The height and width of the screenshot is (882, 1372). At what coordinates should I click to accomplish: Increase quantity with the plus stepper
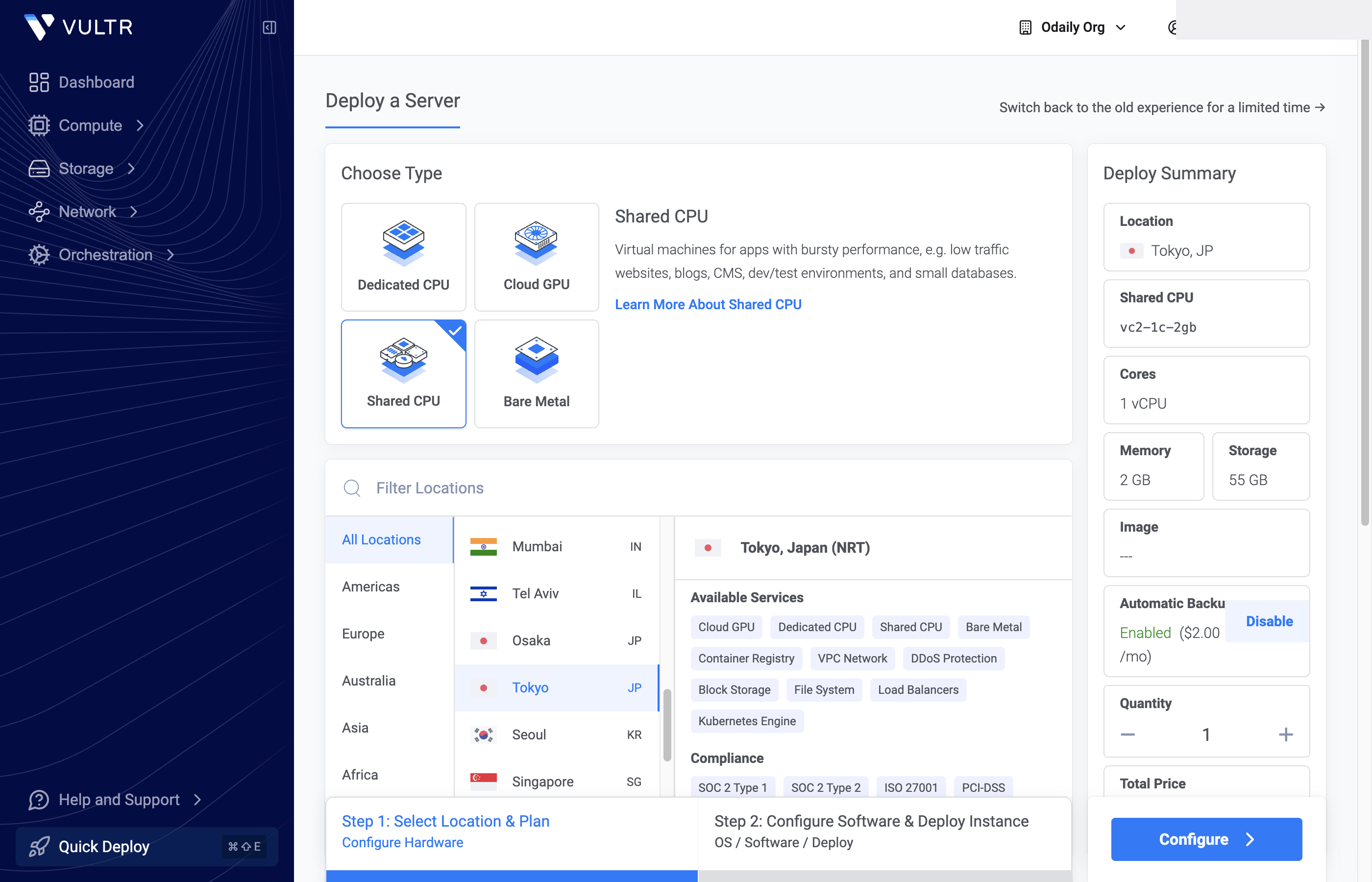coord(1286,734)
